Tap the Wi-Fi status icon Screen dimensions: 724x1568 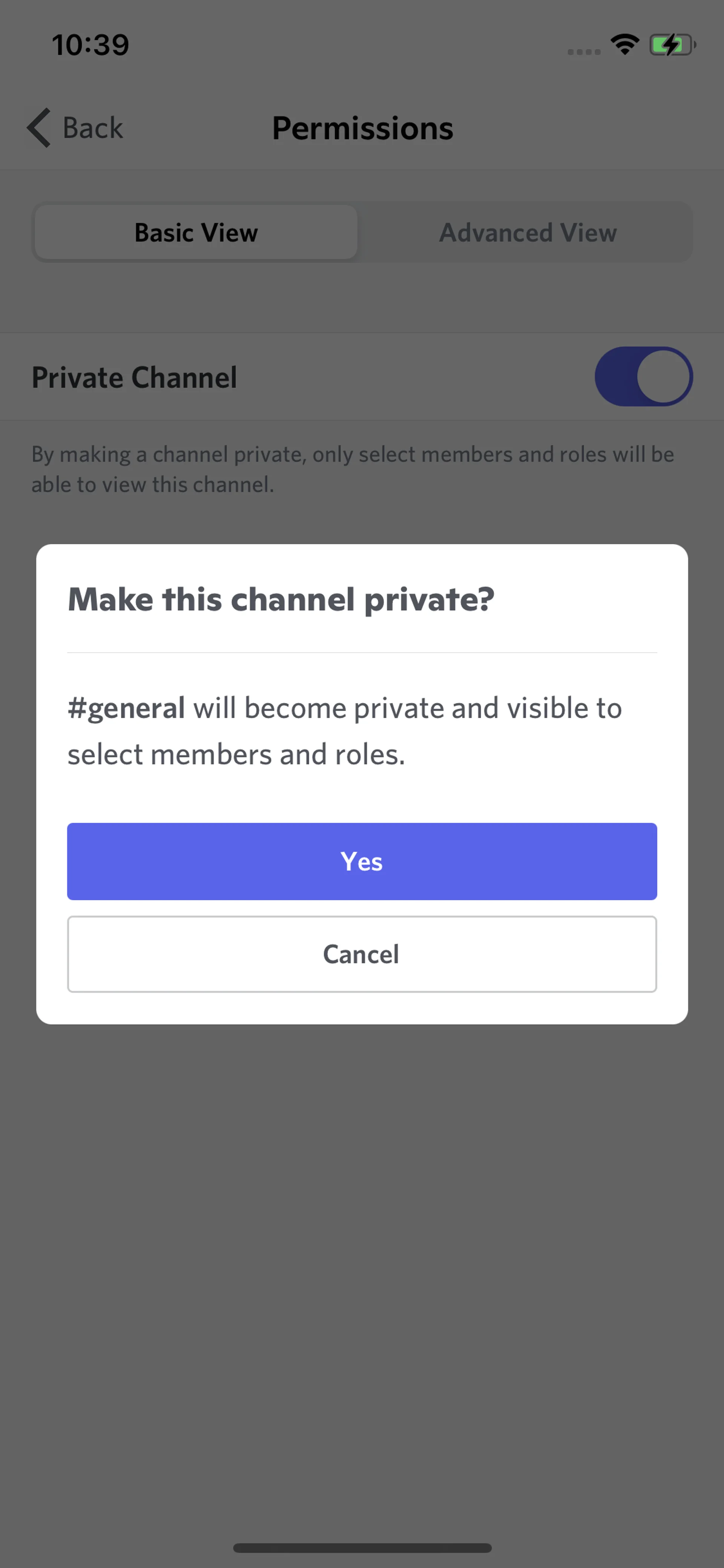(624, 45)
